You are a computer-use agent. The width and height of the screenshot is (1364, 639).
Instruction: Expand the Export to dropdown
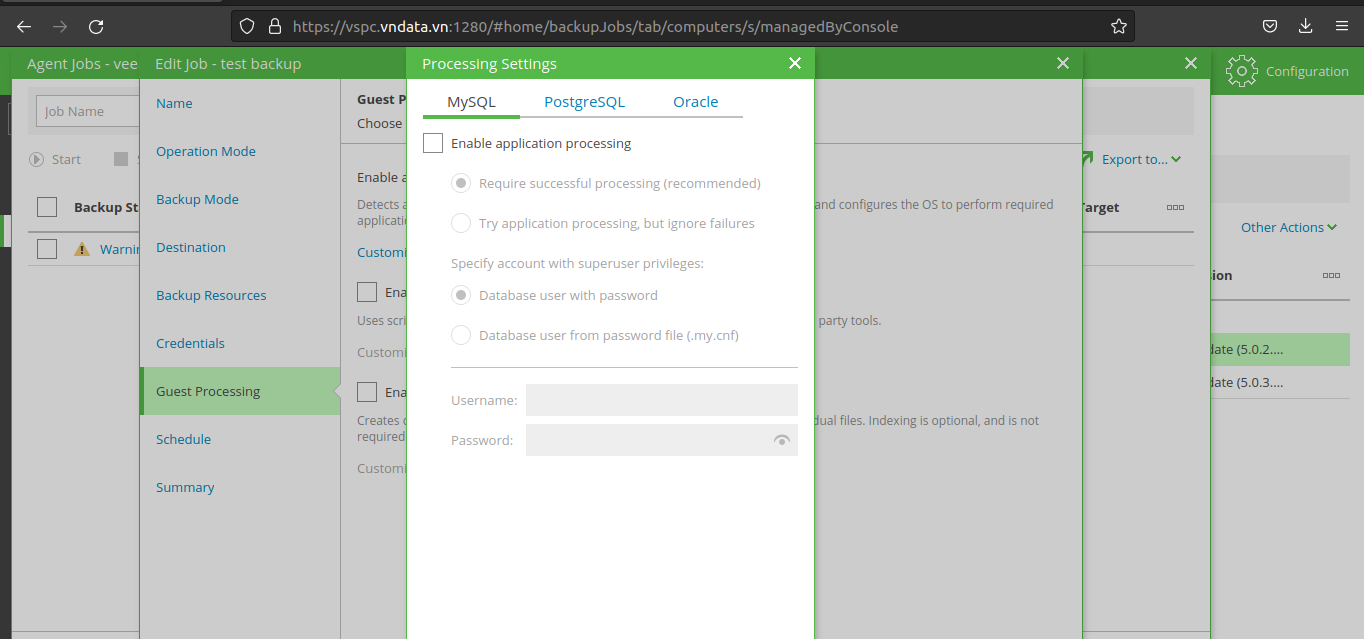[1140, 159]
